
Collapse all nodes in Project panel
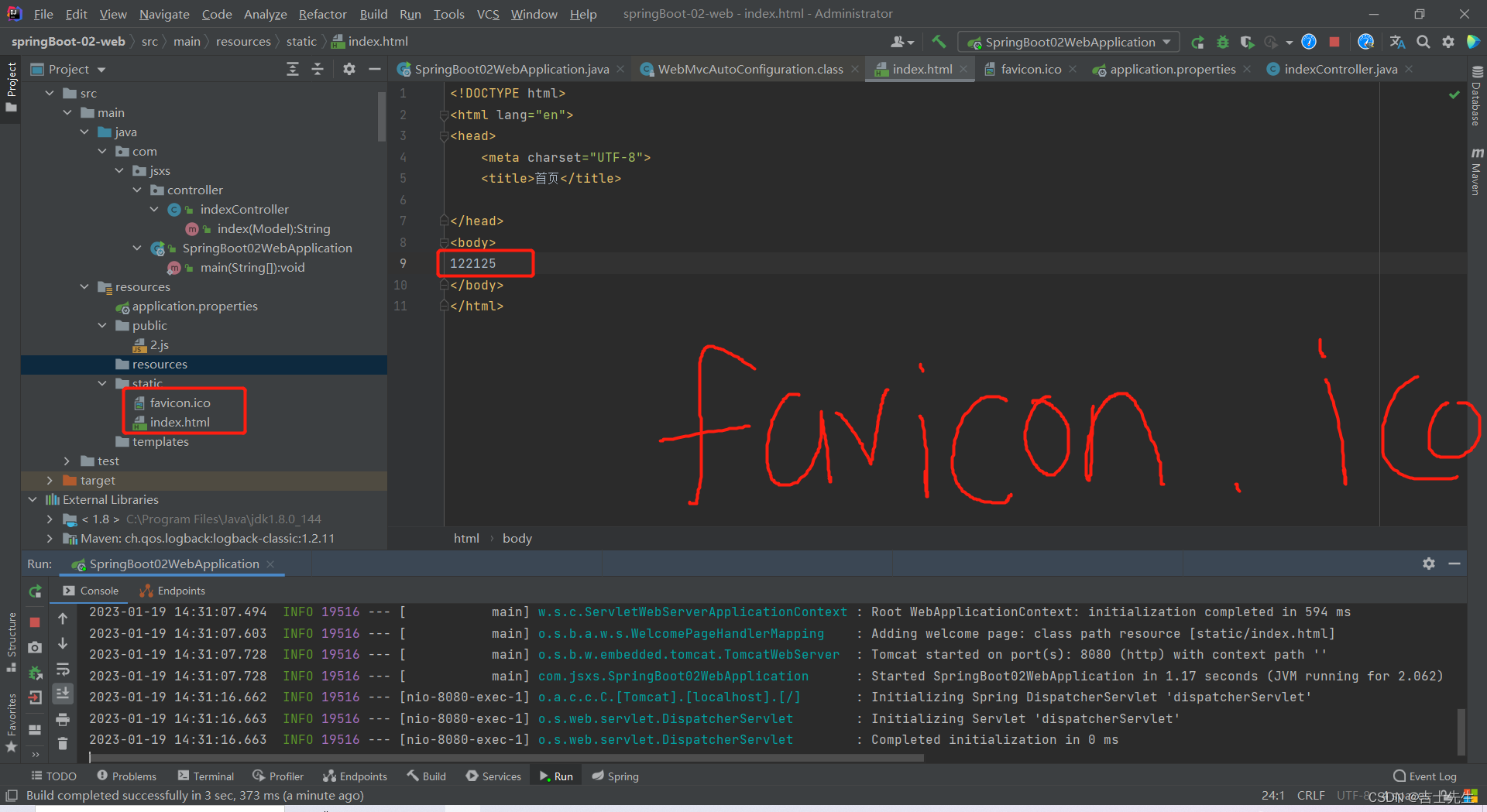(x=318, y=69)
